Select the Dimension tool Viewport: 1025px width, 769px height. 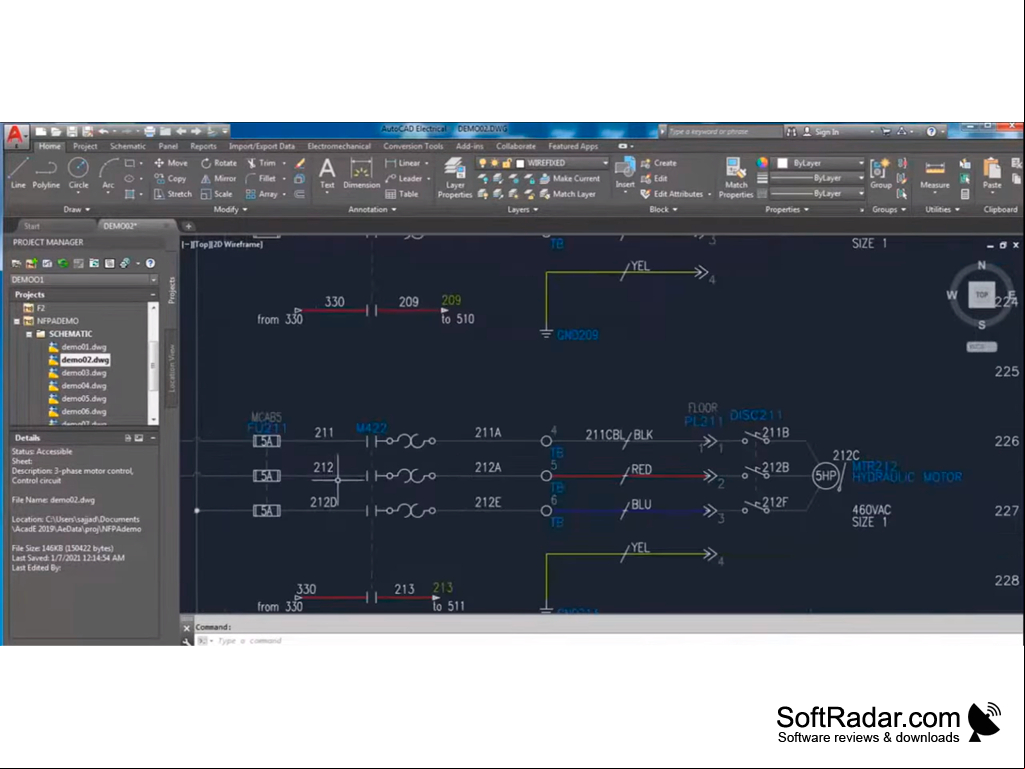tap(361, 173)
